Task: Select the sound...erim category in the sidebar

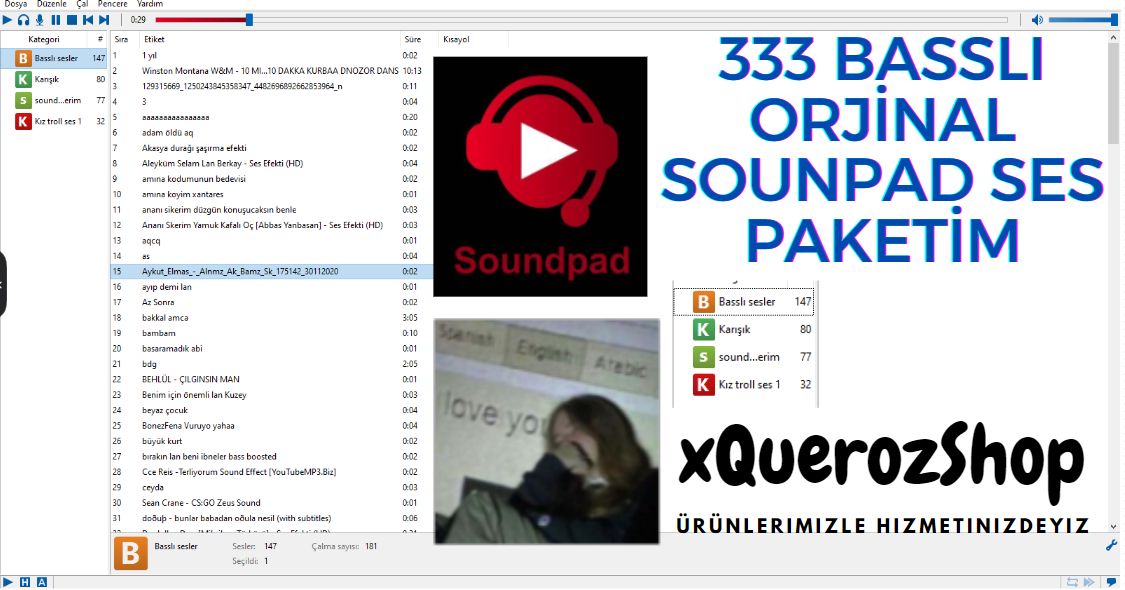Action: tap(55, 100)
